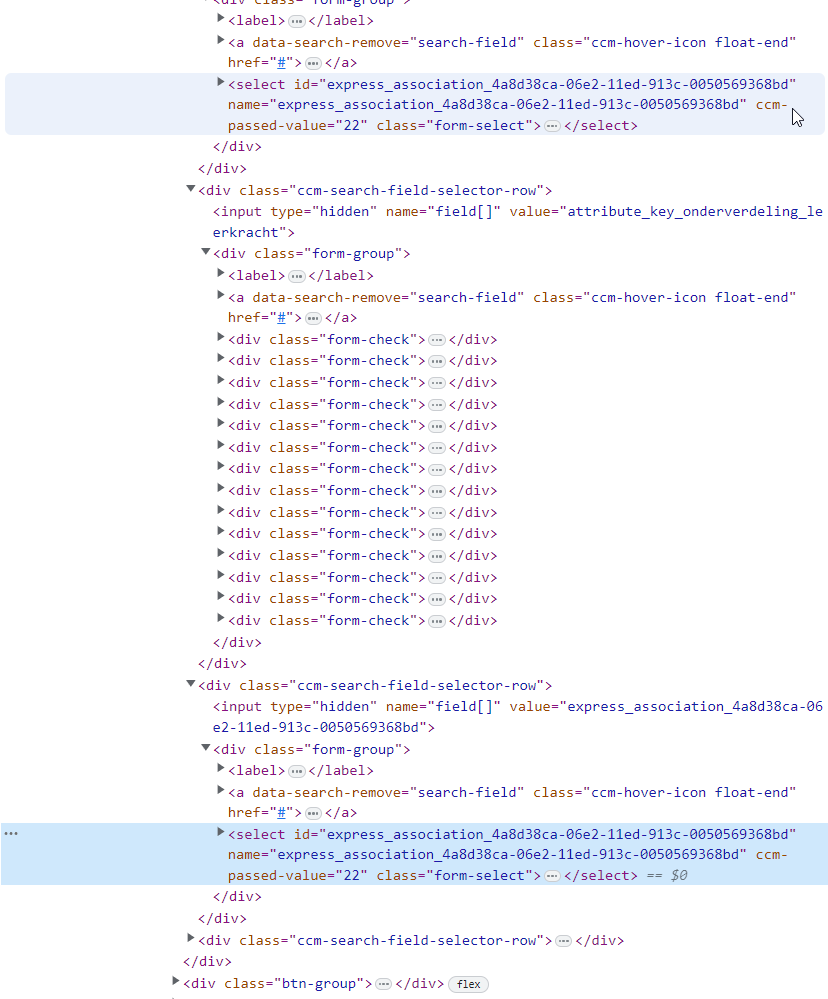This screenshot has height=999, width=828.
Task: Select the hidden input line with value express_association_4a8d38ca-06
Action: (518, 717)
